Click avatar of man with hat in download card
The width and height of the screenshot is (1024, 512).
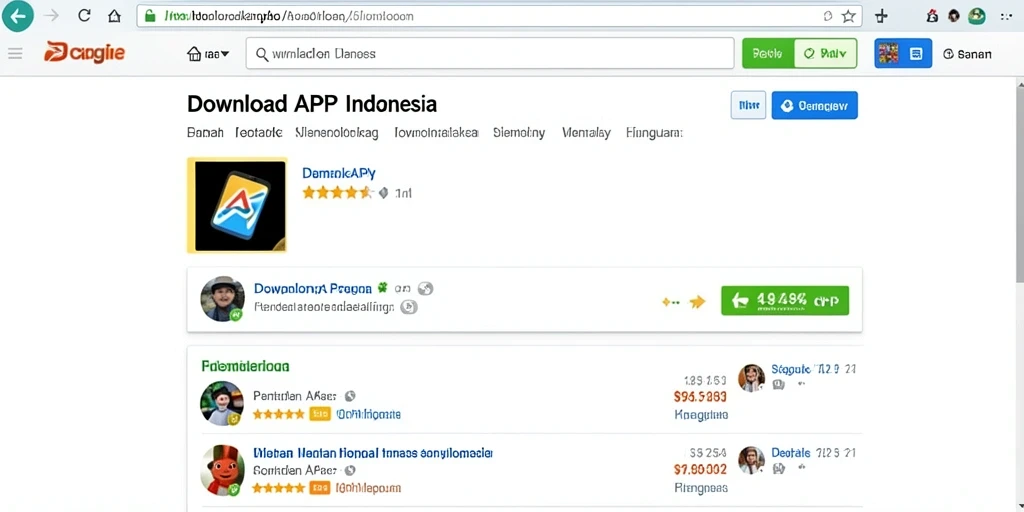point(222,298)
